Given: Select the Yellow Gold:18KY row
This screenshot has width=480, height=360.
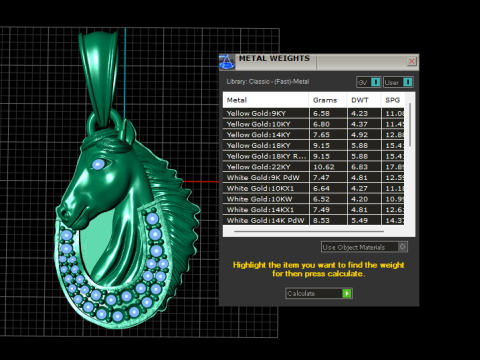Looking at the screenshot, I should [x=313, y=145].
